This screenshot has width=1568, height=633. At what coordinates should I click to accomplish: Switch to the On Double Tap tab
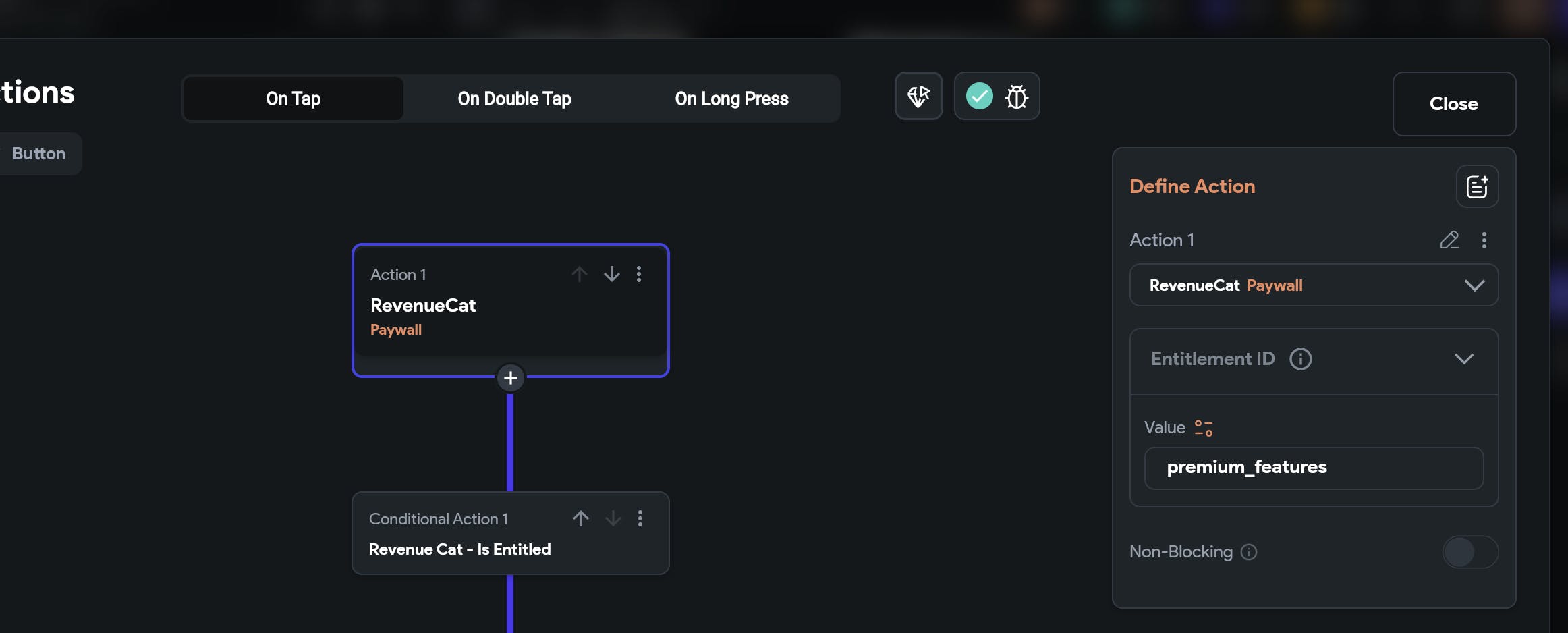pyautogui.click(x=514, y=99)
